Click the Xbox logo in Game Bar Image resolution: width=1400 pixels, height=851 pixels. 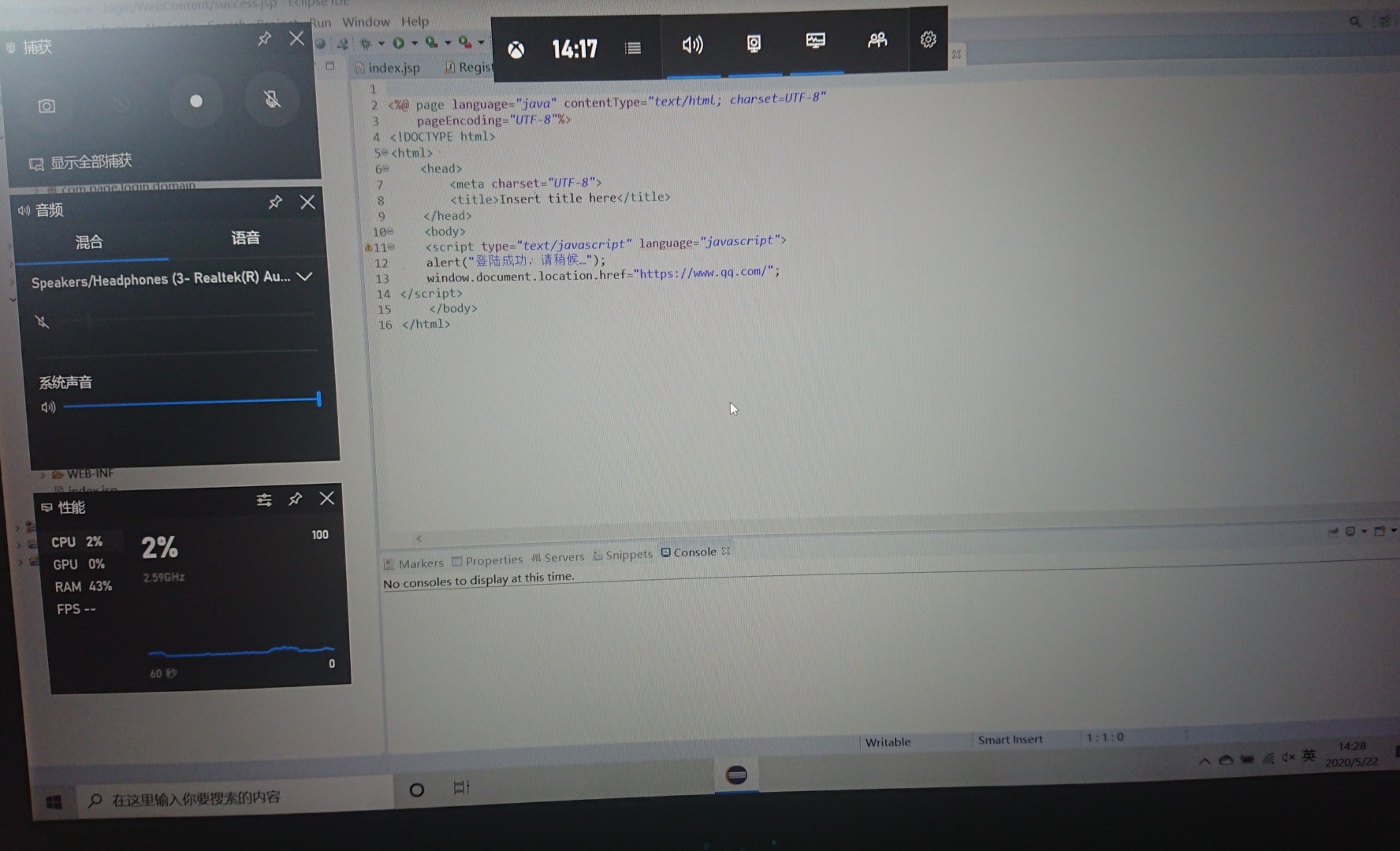pos(516,50)
